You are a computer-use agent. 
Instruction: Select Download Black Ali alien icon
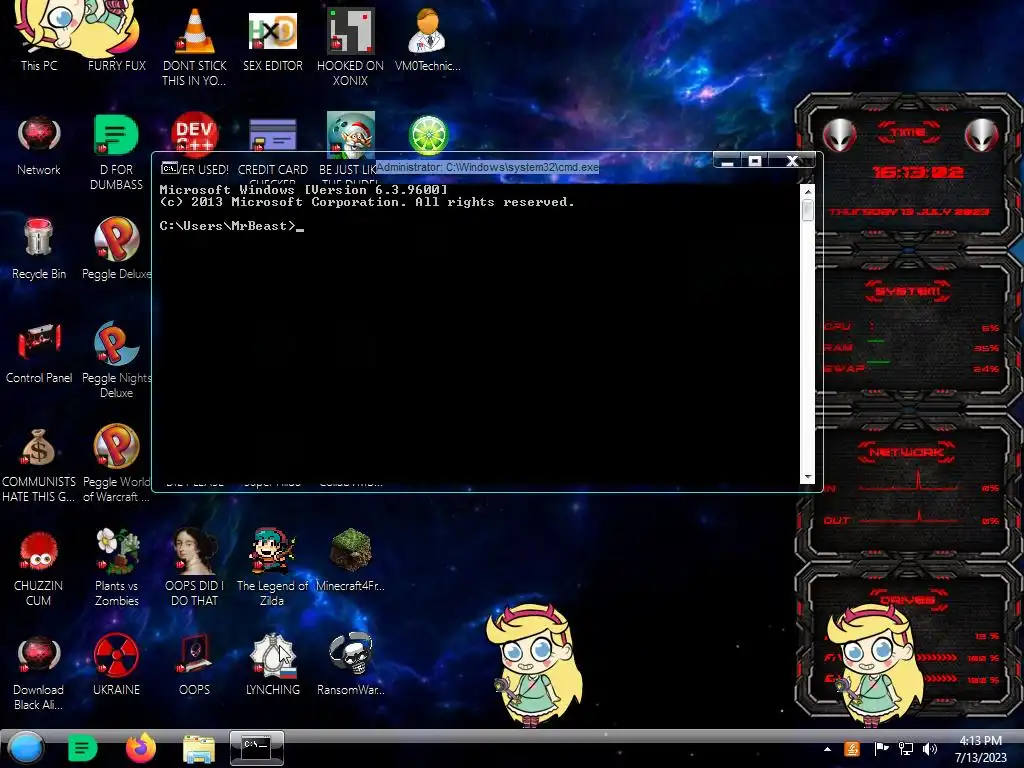pos(39,673)
